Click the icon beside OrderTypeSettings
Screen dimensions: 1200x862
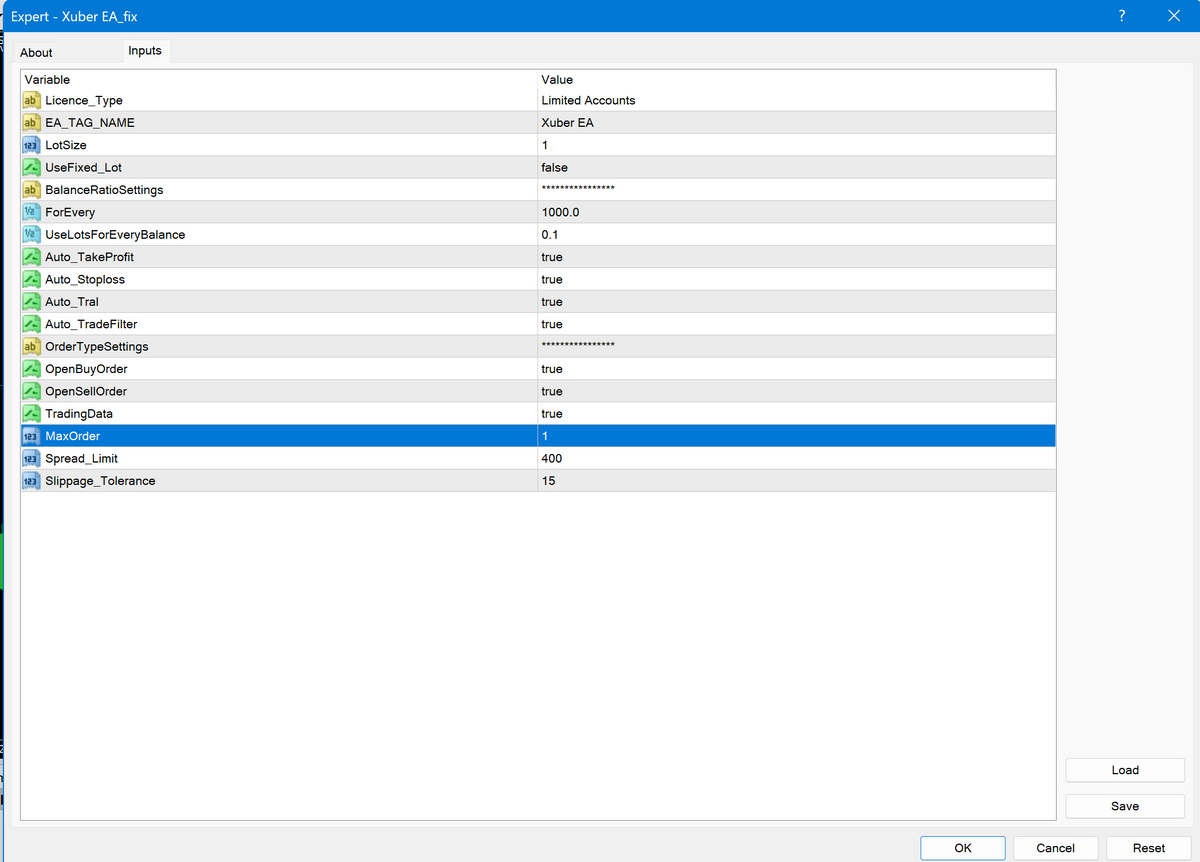coord(30,346)
